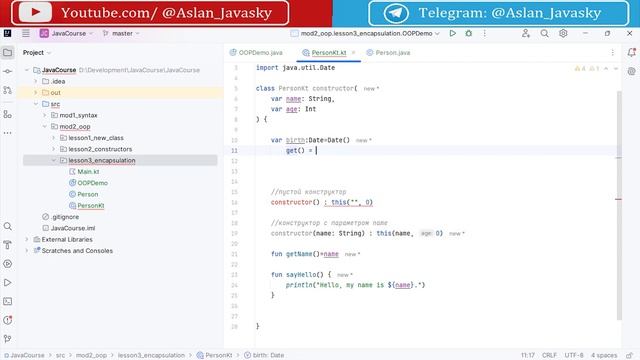Run OOPDemo with the play button
This screenshot has width=640, height=360.
453,33
